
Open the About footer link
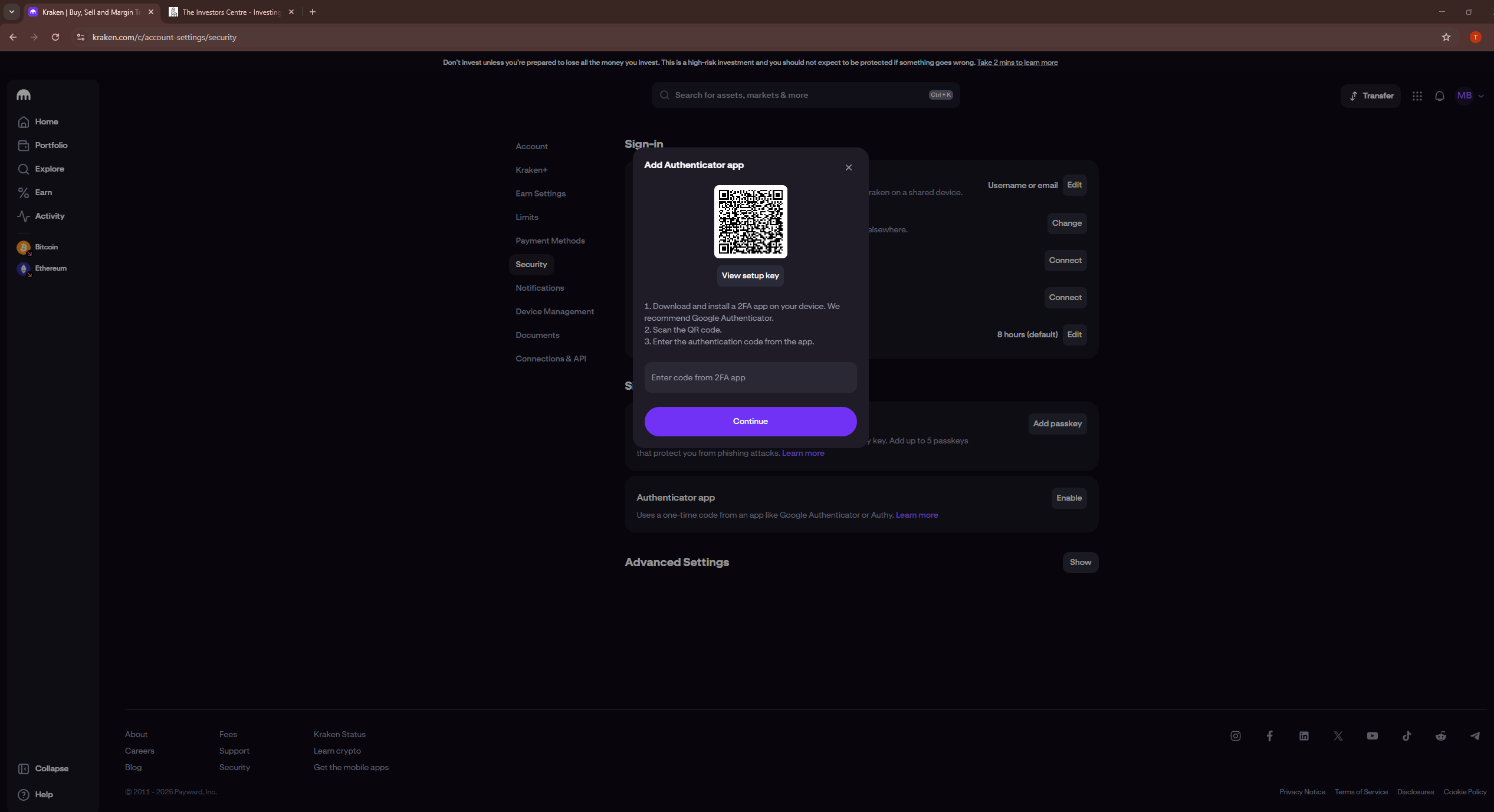point(136,734)
